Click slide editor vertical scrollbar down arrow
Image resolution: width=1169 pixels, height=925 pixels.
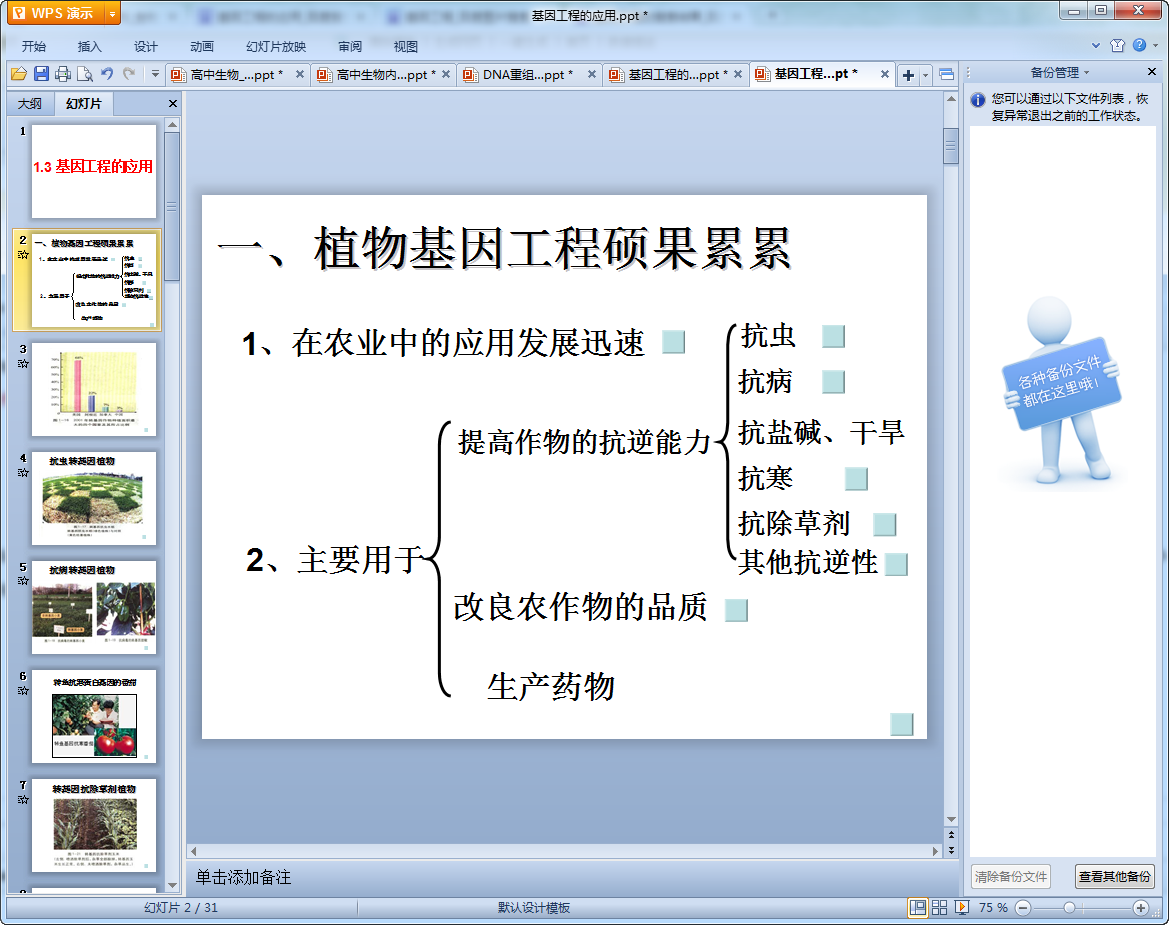coord(951,819)
